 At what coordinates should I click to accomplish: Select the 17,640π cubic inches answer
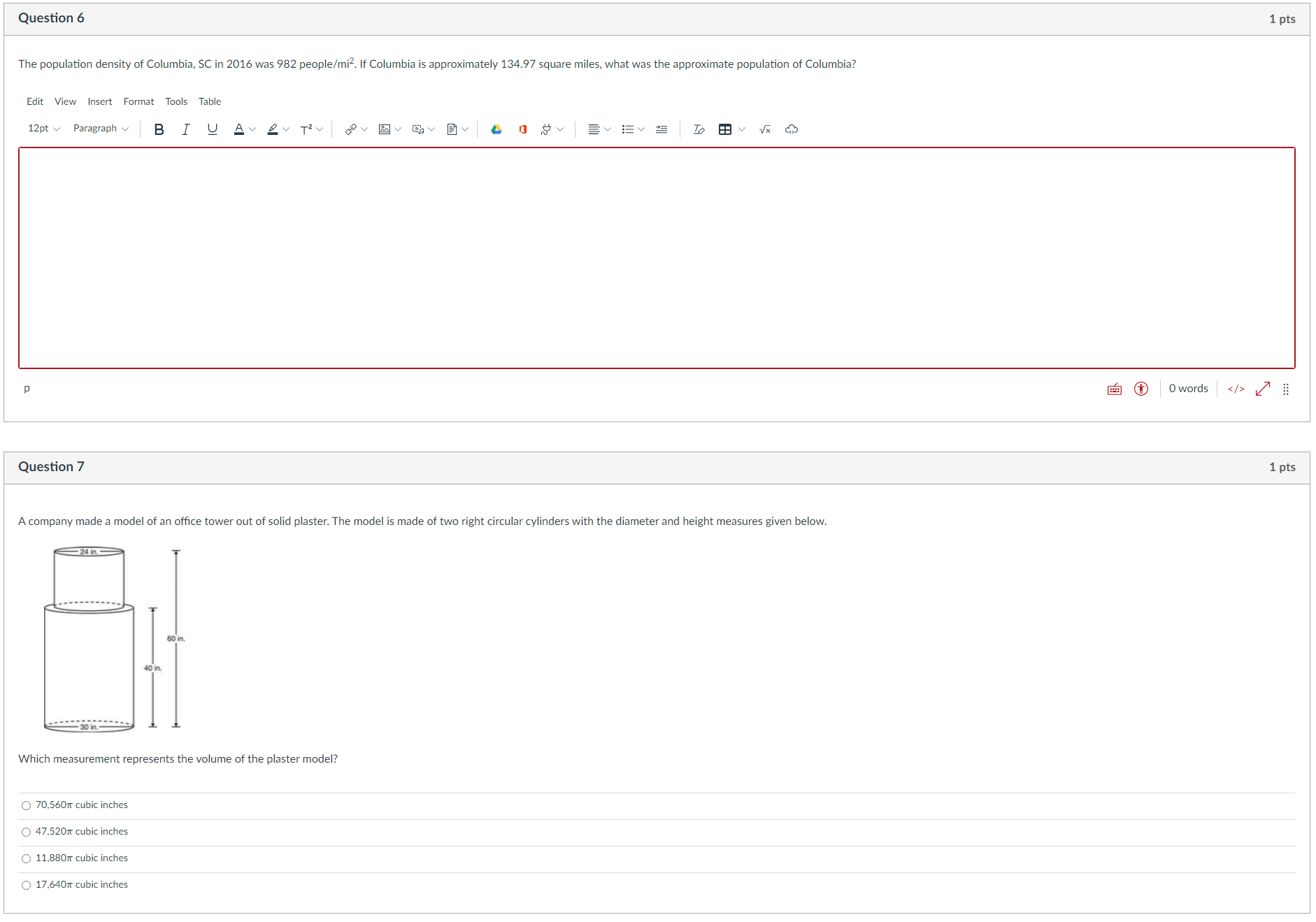click(26, 885)
